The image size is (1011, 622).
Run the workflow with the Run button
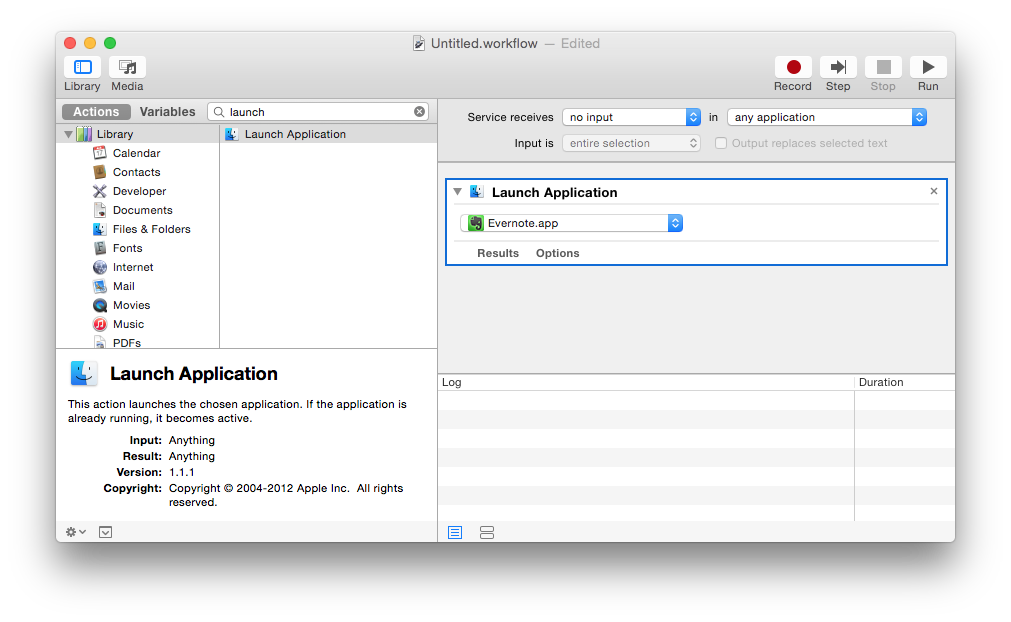(928, 67)
